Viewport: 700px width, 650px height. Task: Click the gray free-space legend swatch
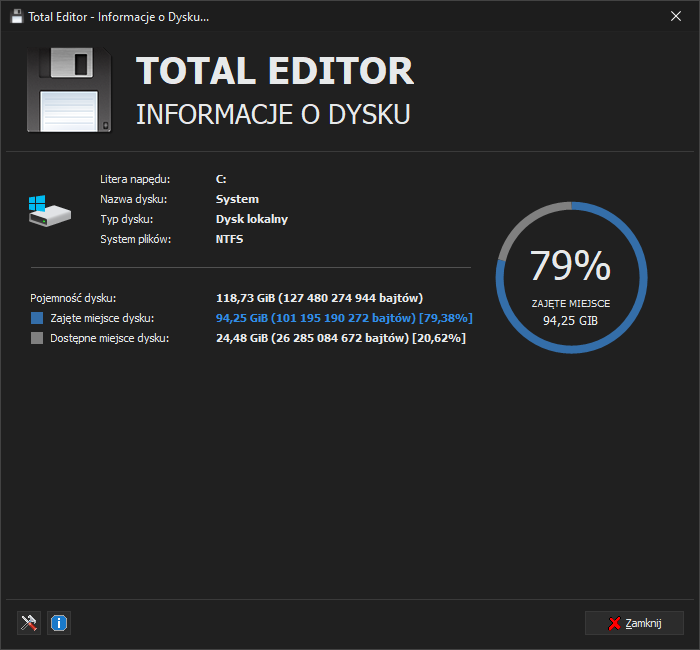tap(37, 338)
